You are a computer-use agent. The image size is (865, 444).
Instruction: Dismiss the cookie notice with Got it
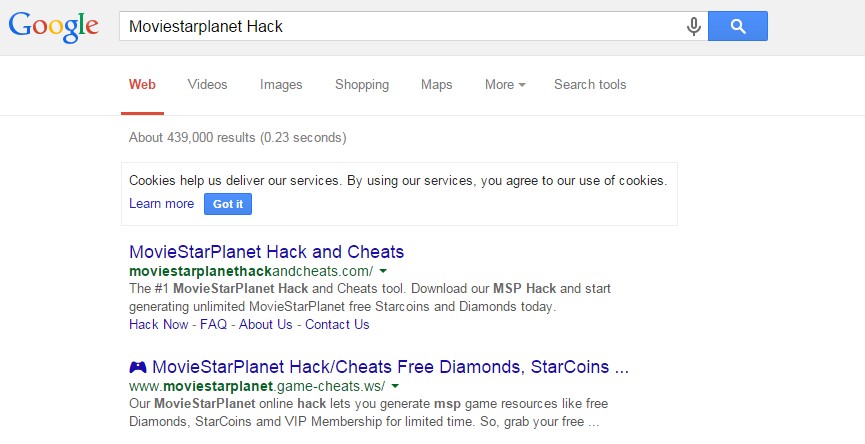(x=228, y=204)
